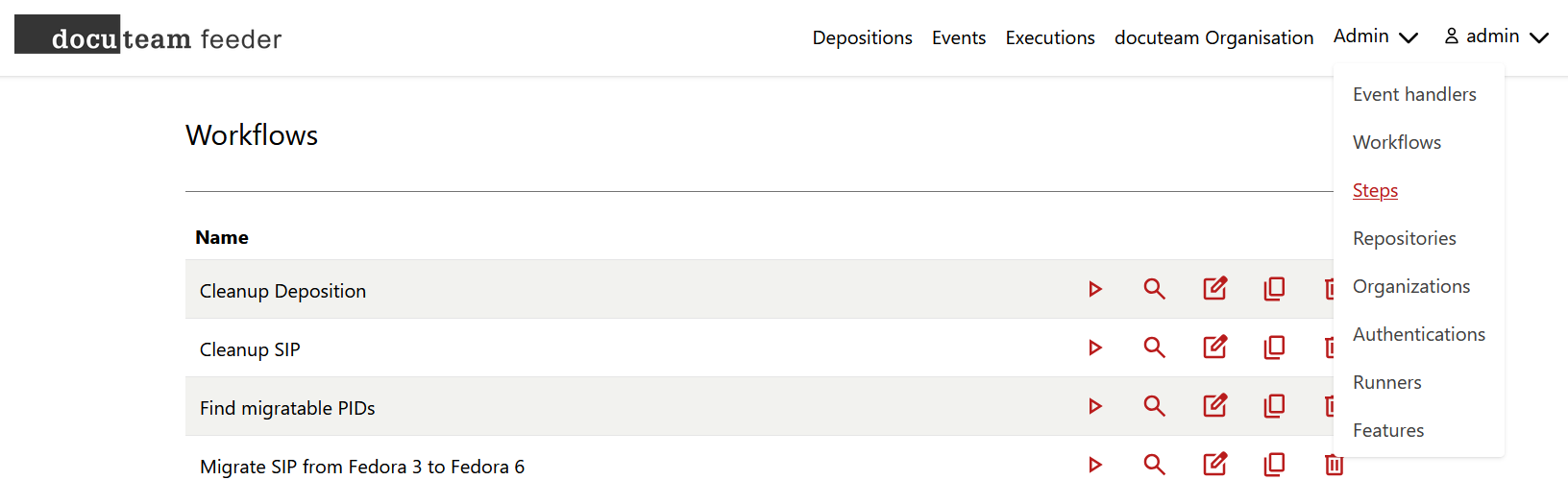Viewport: 1568px width, 480px height.
Task: Edit the Find migratable PIDs workflow
Action: [1214, 406]
